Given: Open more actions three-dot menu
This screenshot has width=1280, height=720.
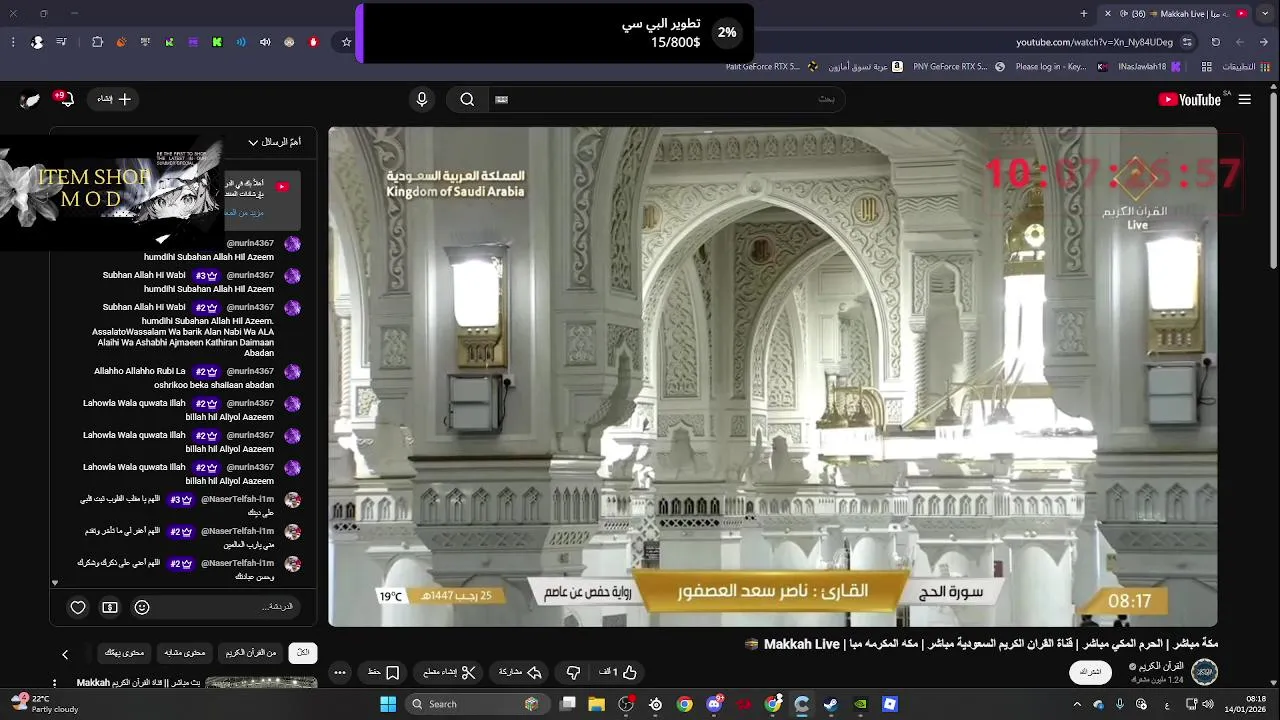Looking at the screenshot, I should pos(340,672).
